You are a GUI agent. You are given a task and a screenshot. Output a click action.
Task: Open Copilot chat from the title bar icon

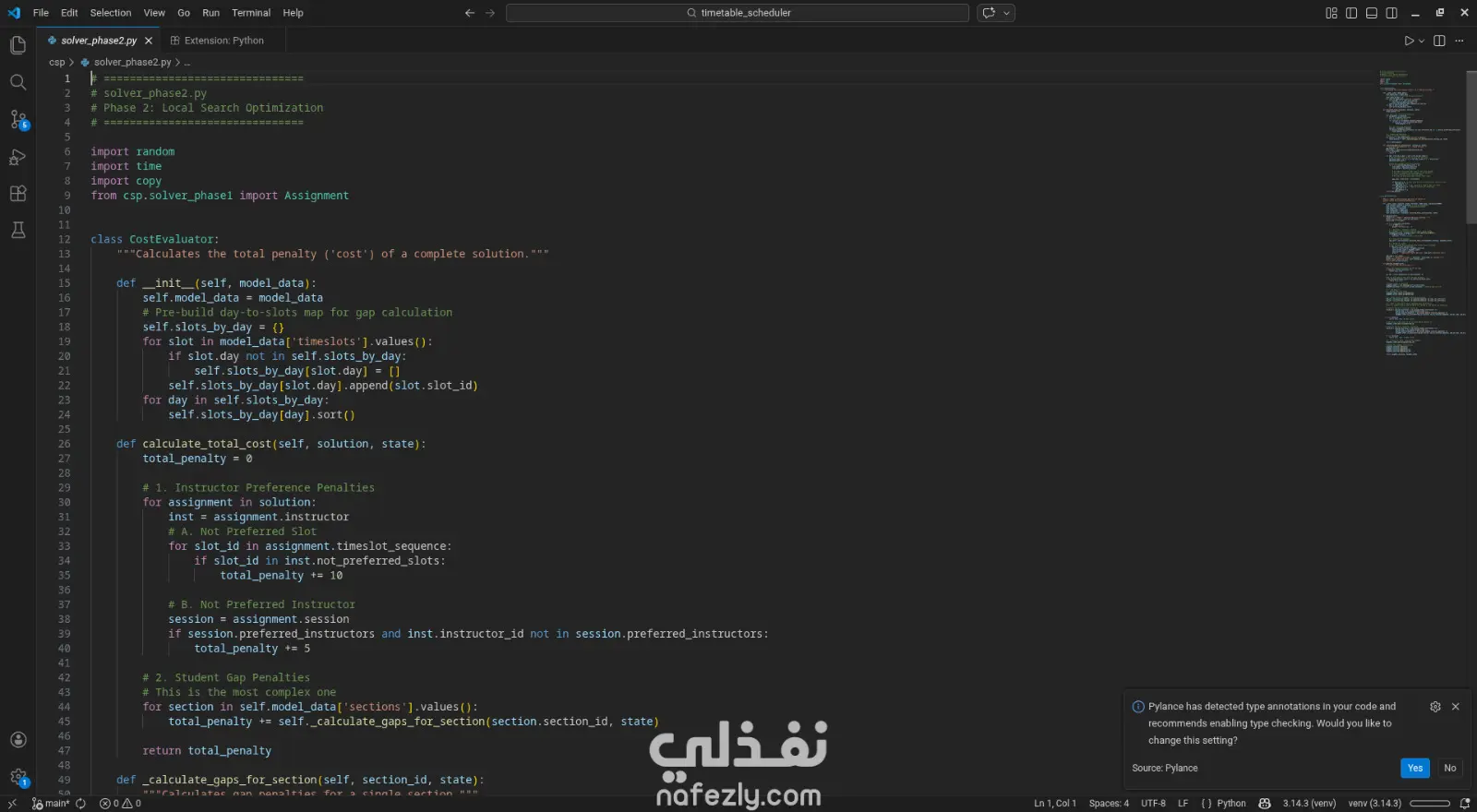(x=989, y=13)
